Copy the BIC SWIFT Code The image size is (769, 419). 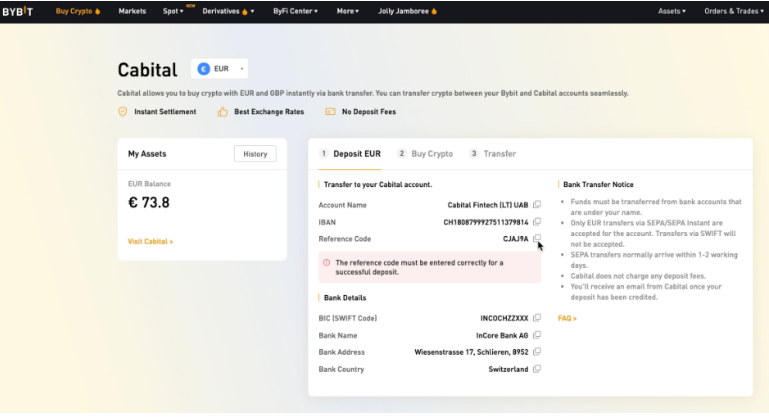pos(537,318)
